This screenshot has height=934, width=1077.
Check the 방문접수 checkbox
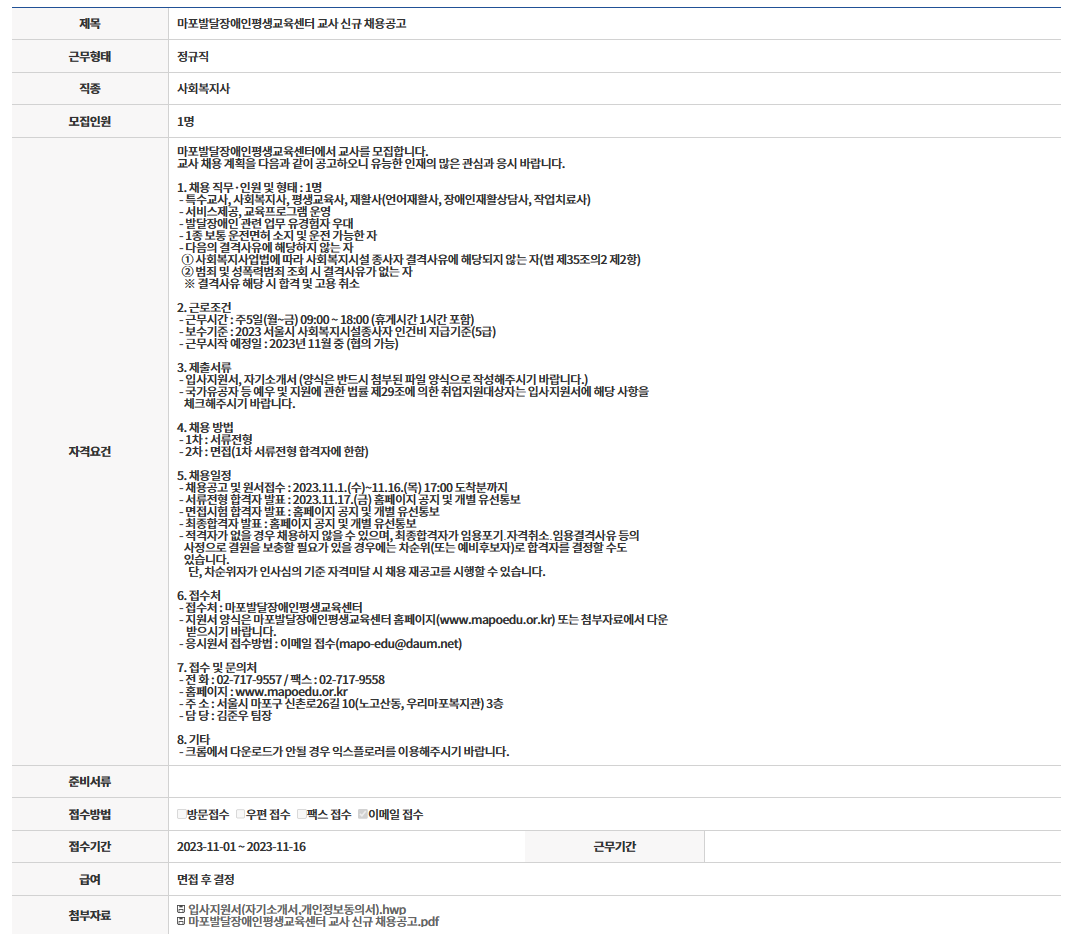click(182, 815)
